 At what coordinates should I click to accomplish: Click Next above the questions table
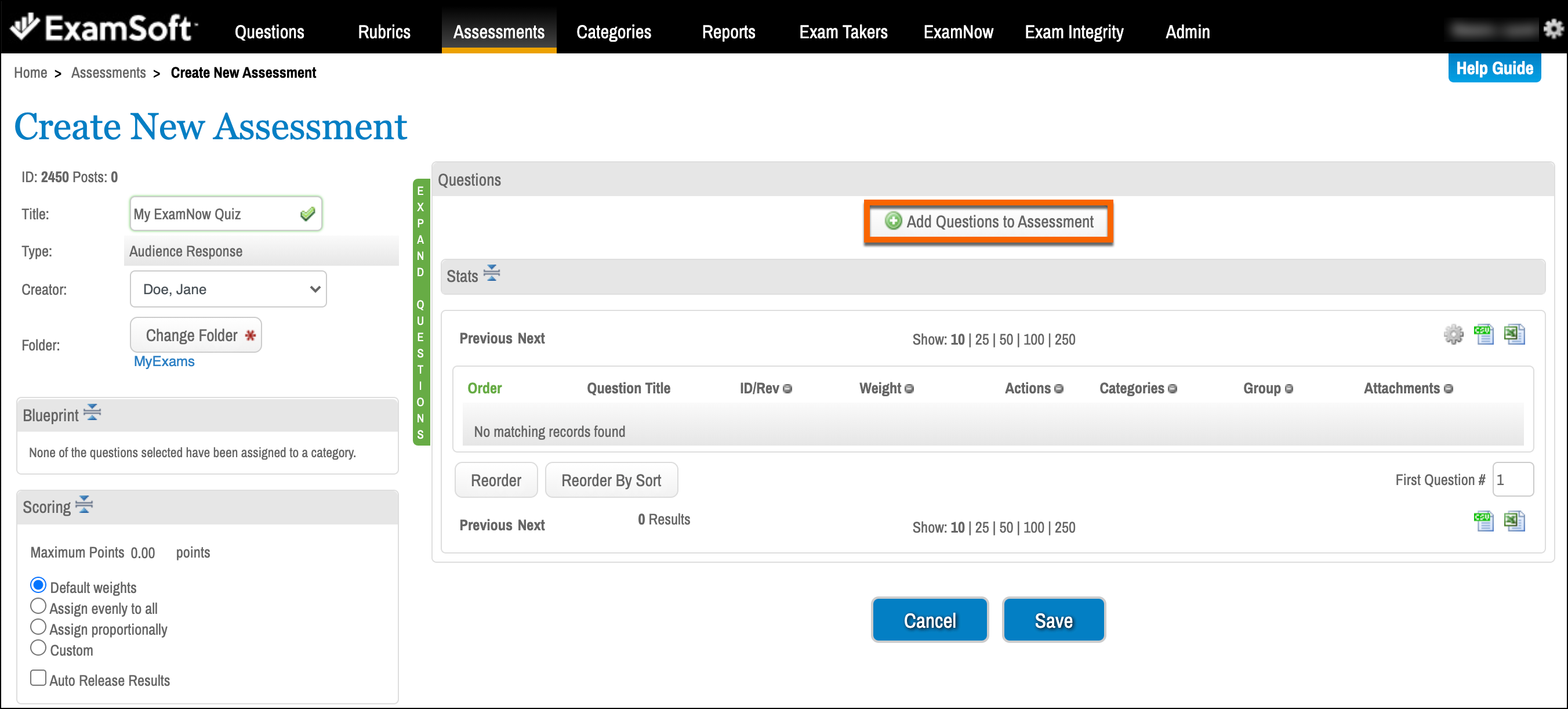point(531,339)
